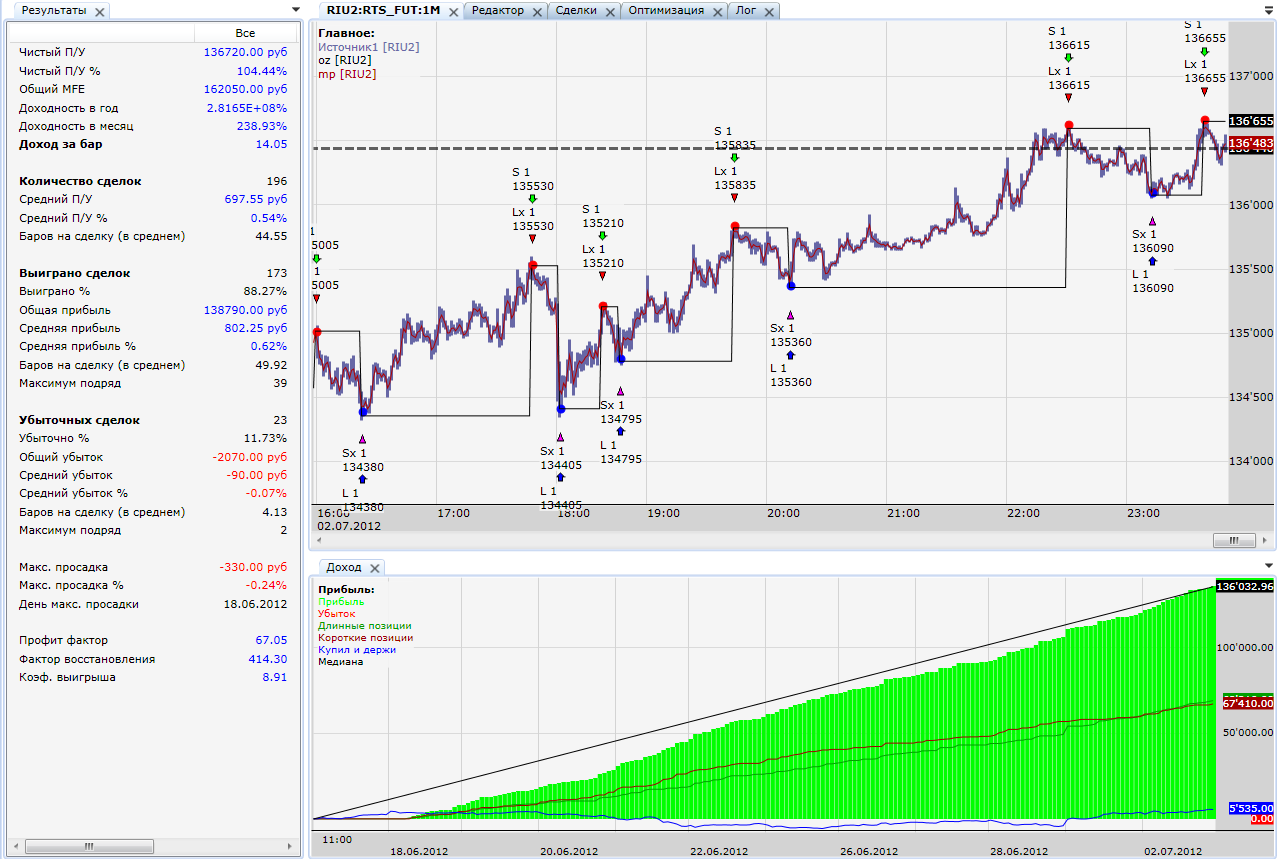Select the Чистый П/У row
Screen dimensions: 1278x859
tap(153, 52)
